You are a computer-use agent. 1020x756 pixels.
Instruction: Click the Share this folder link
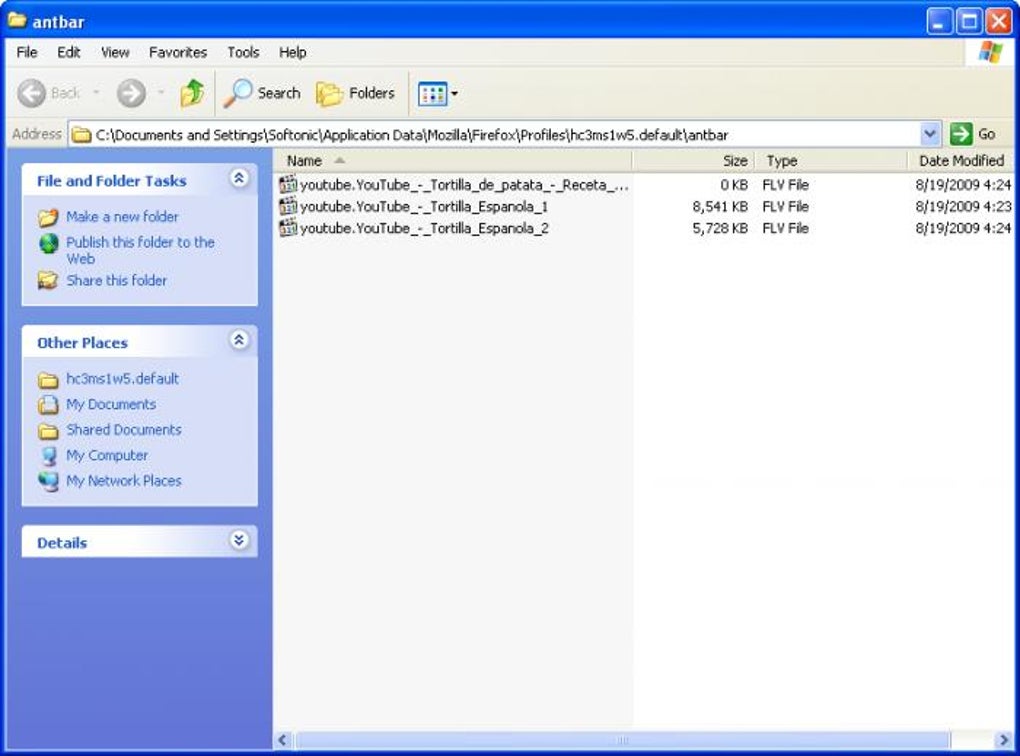point(116,280)
